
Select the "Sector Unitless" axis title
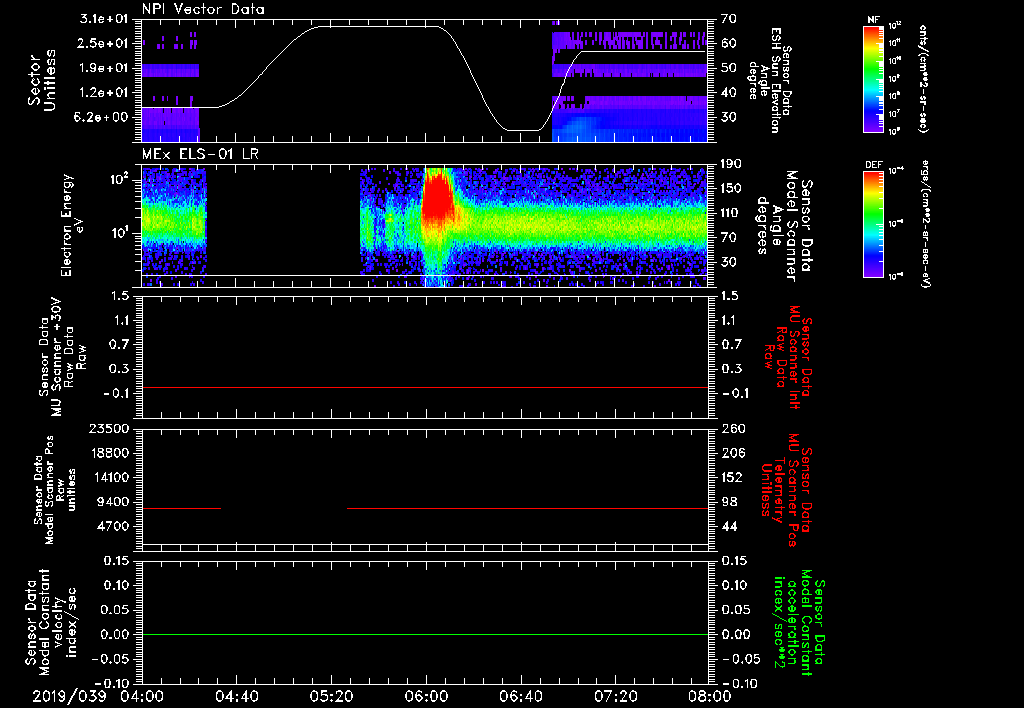[x=41, y=80]
